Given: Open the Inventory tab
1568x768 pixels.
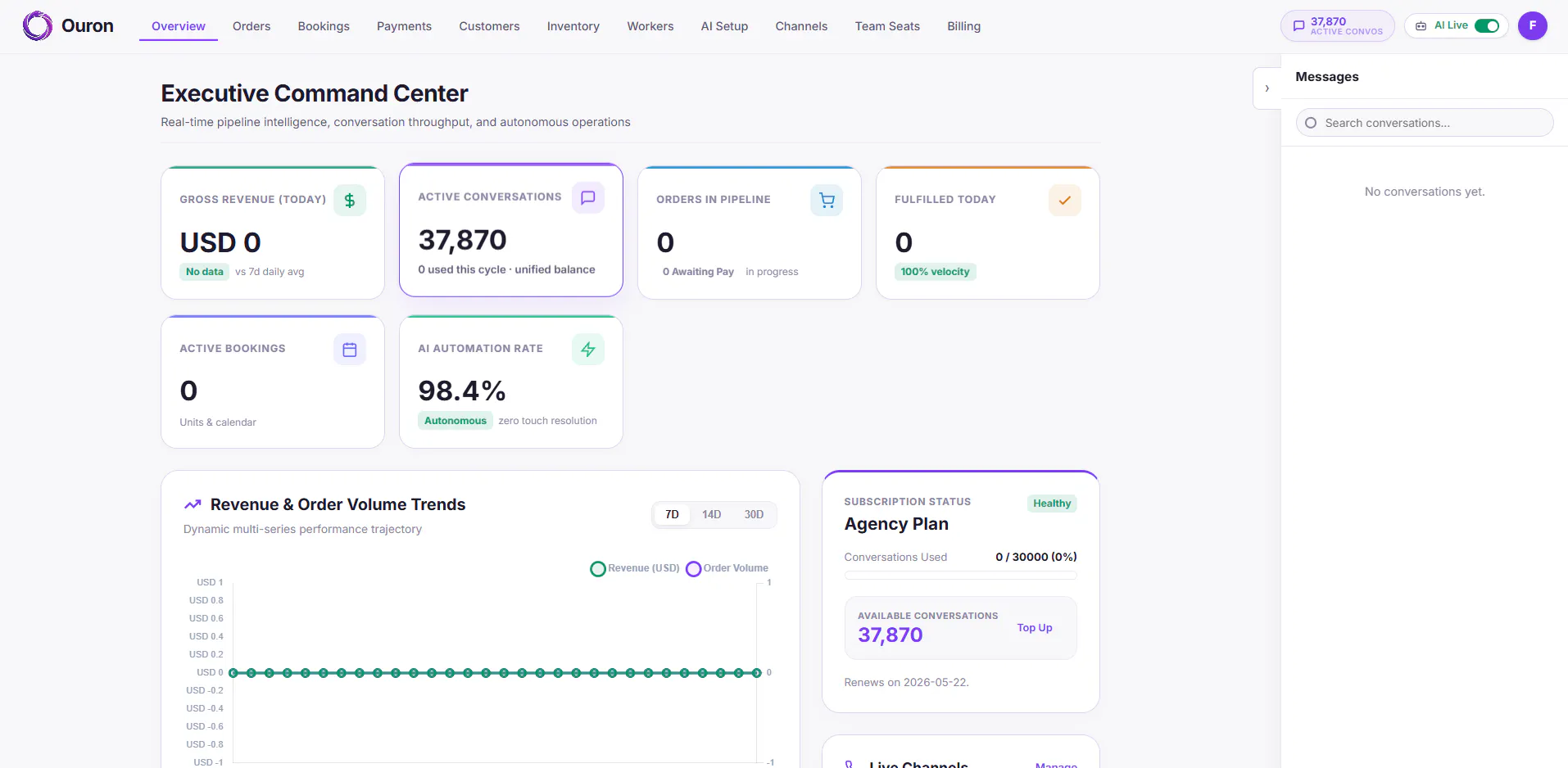Looking at the screenshot, I should [573, 26].
